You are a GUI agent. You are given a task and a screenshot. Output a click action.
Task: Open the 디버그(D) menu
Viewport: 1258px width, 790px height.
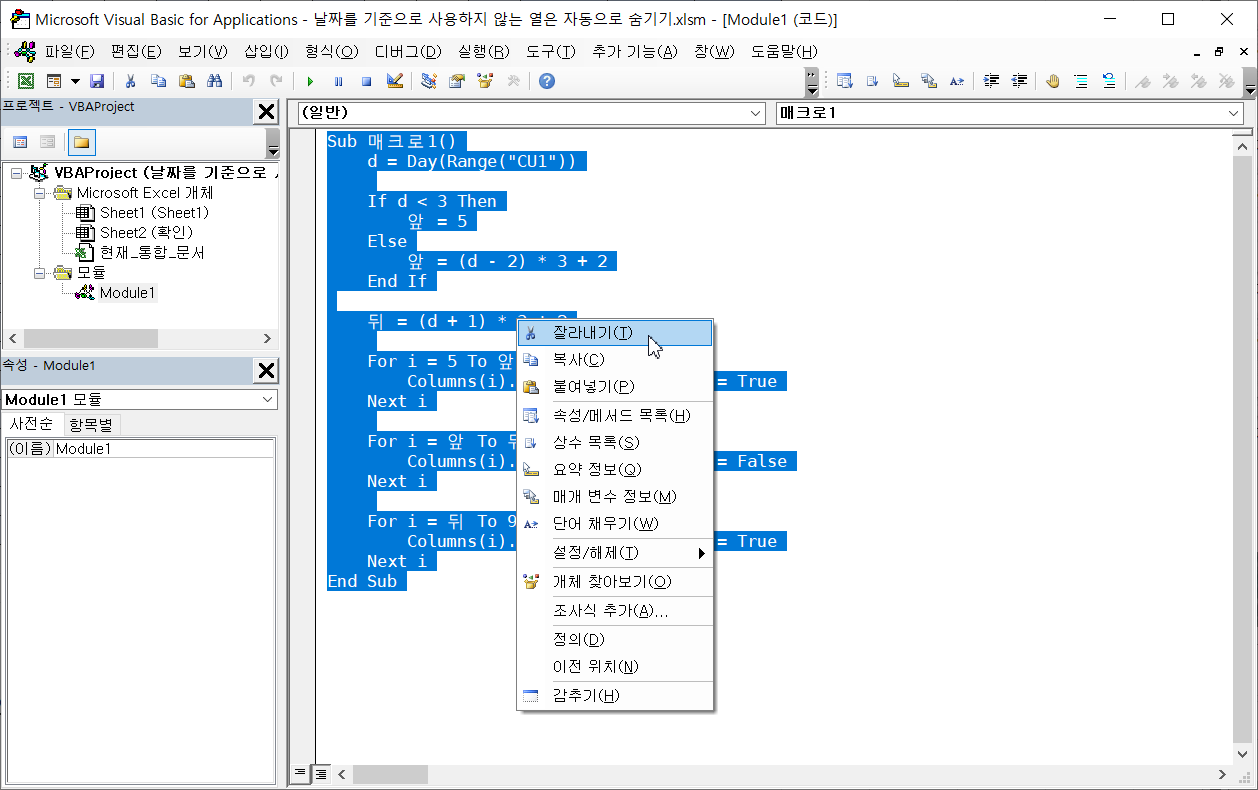(x=407, y=51)
